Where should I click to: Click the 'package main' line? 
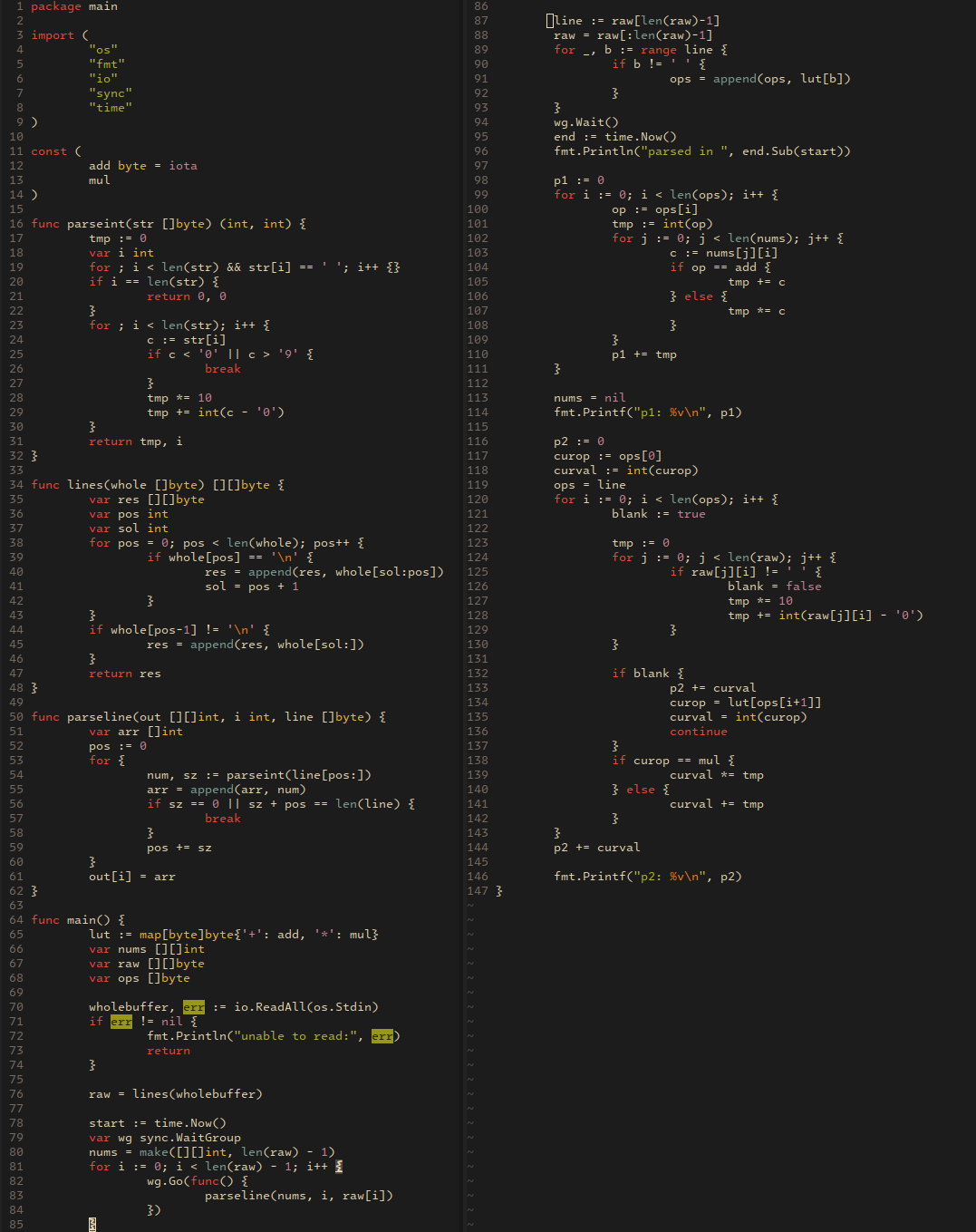click(74, 6)
